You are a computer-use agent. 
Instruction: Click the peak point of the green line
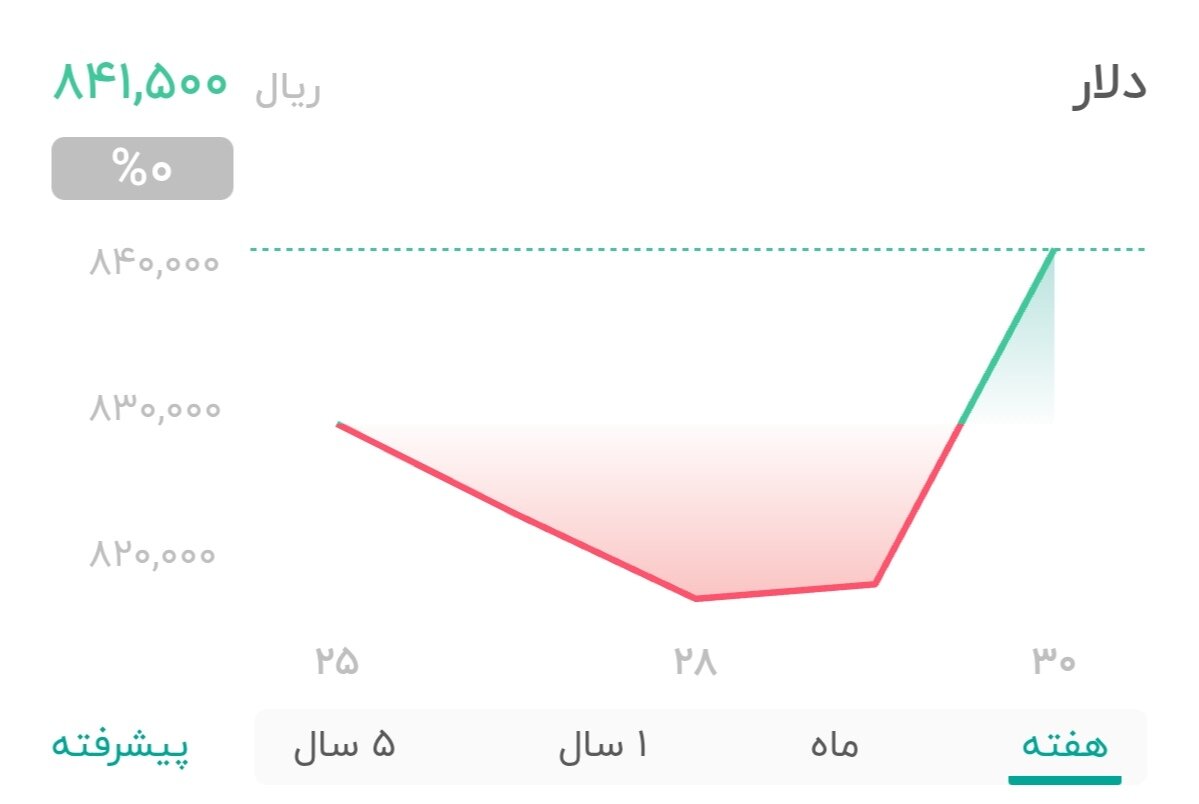(1055, 250)
